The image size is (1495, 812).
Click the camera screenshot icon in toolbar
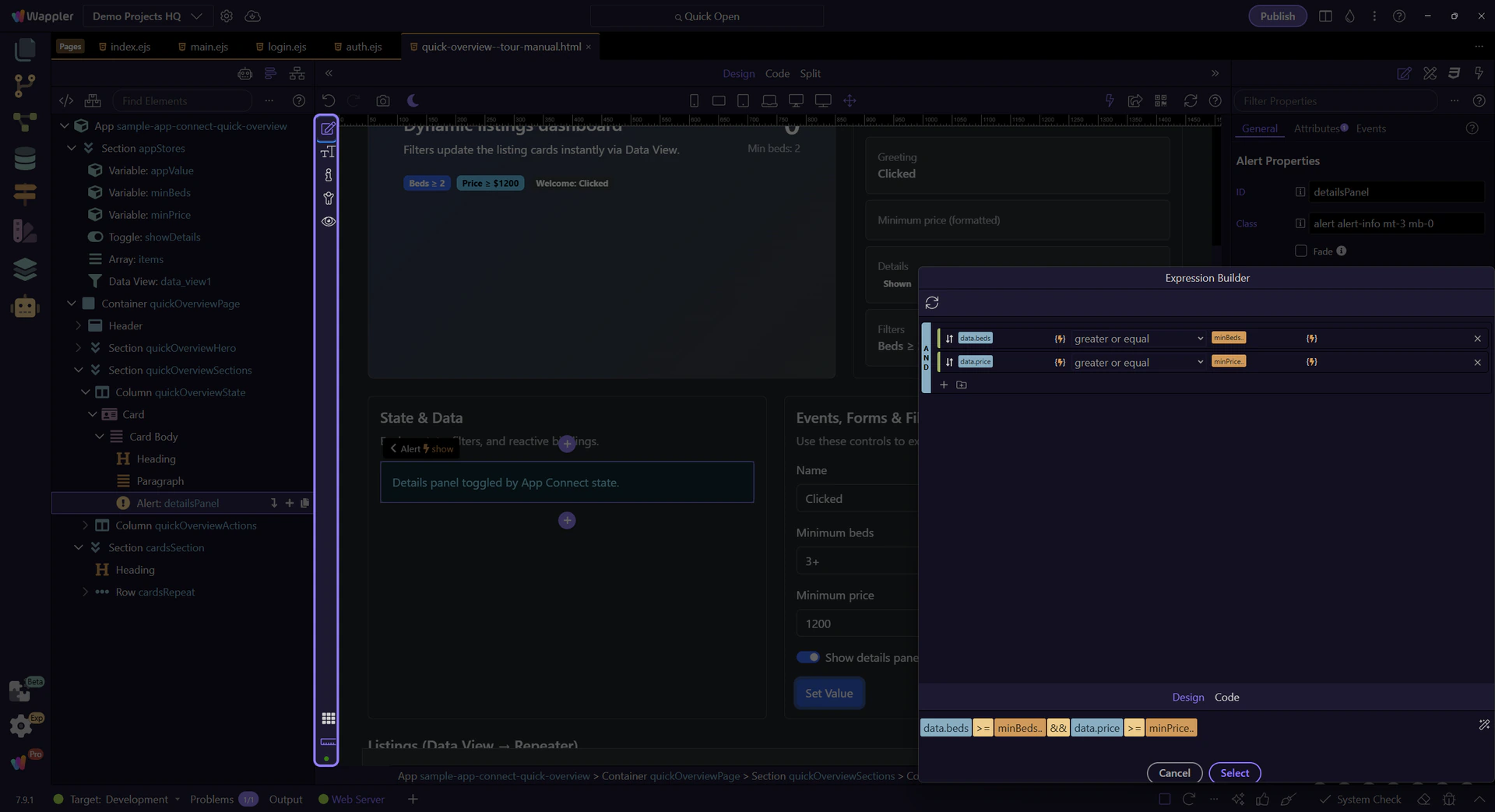[382, 100]
